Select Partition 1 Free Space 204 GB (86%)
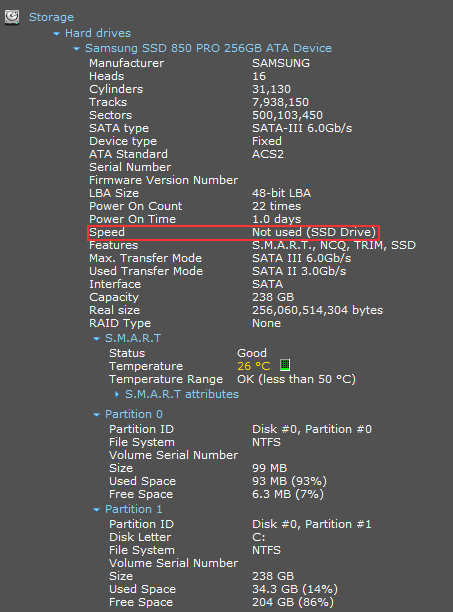Image resolution: width=453 pixels, height=612 pixels. [293, 602]
